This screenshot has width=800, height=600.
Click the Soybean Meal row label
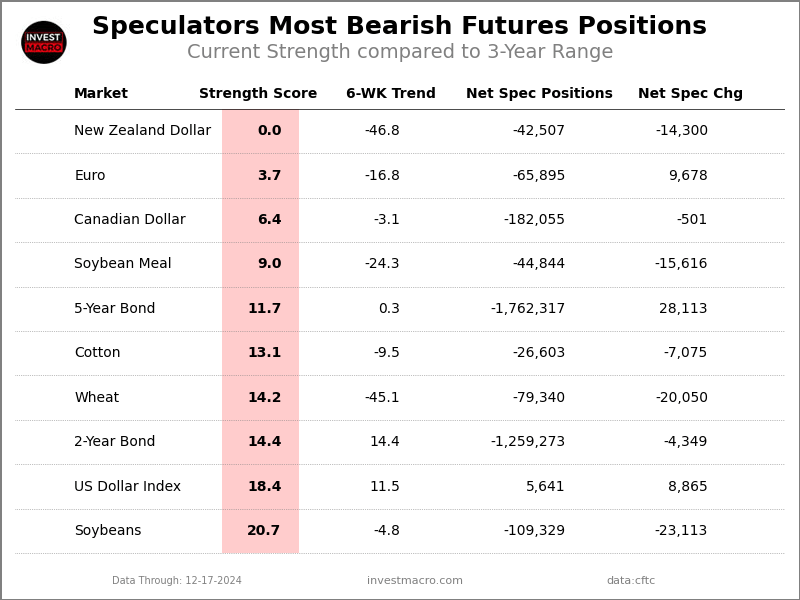click(123, 264)
